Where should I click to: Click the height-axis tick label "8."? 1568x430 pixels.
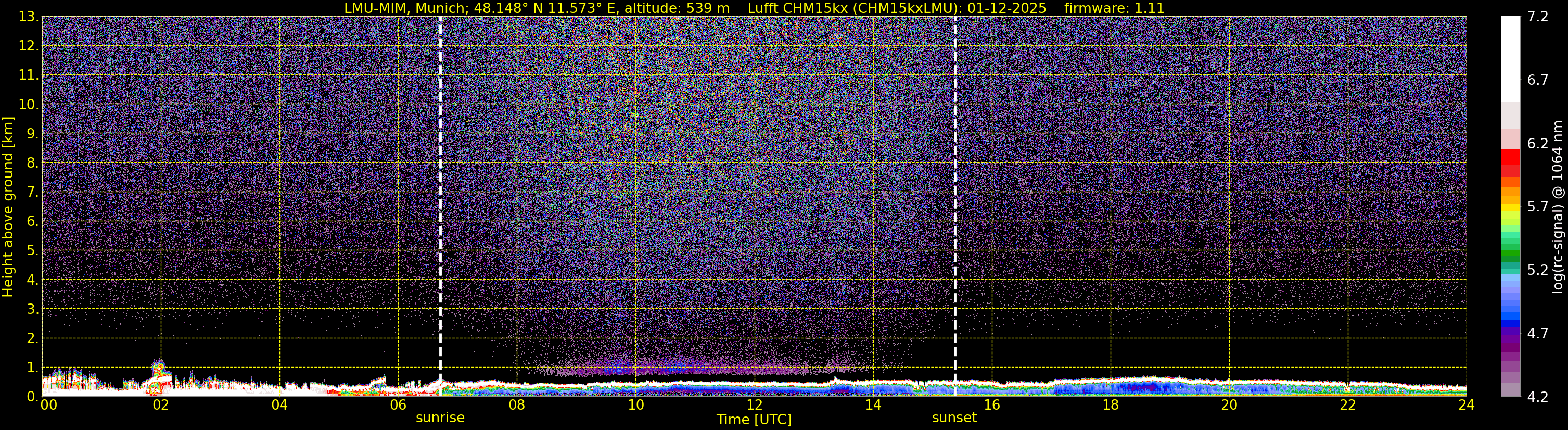[x=33, y=162]
